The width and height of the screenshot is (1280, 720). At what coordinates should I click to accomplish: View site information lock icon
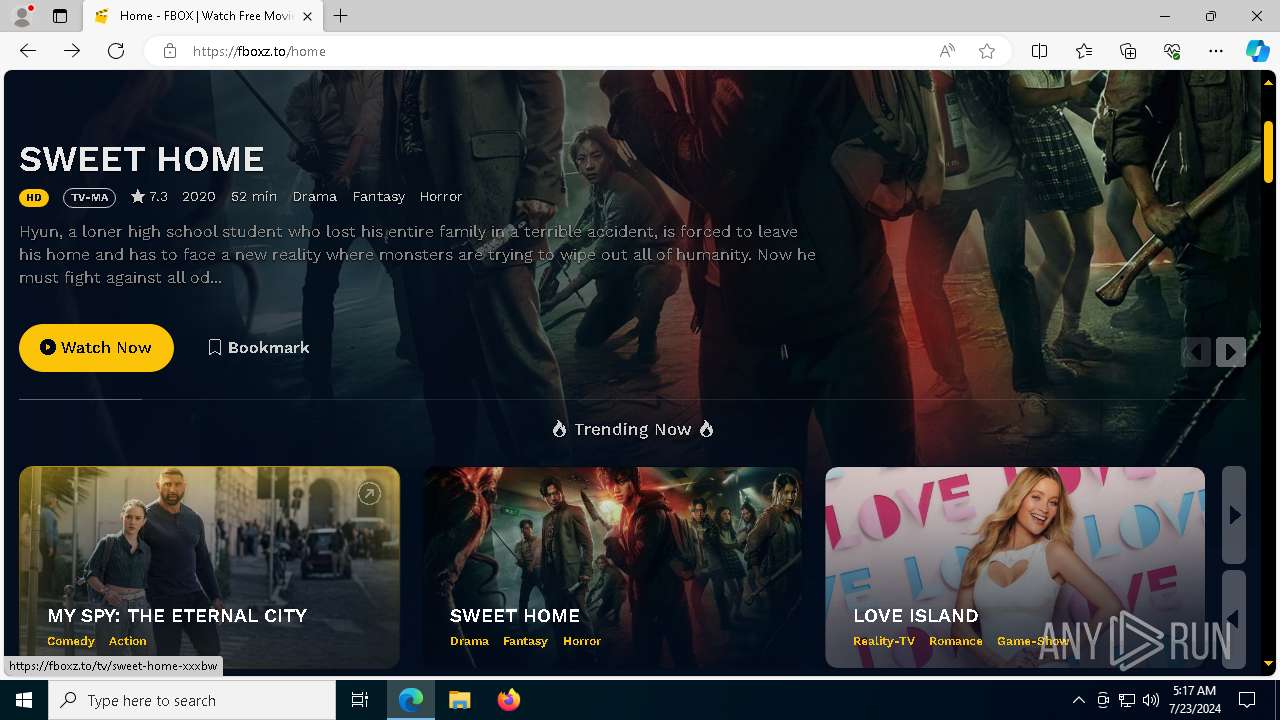tap(170, 51)
